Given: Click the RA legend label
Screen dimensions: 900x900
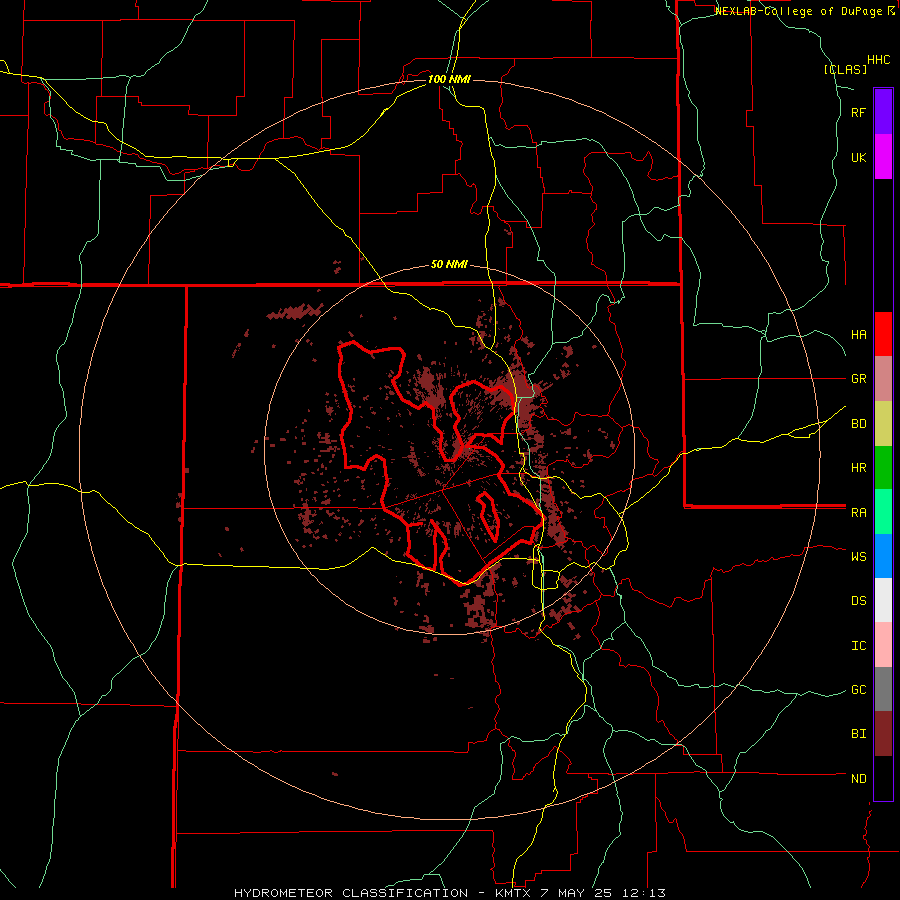Looking at the screenshot, I should 859,513.
